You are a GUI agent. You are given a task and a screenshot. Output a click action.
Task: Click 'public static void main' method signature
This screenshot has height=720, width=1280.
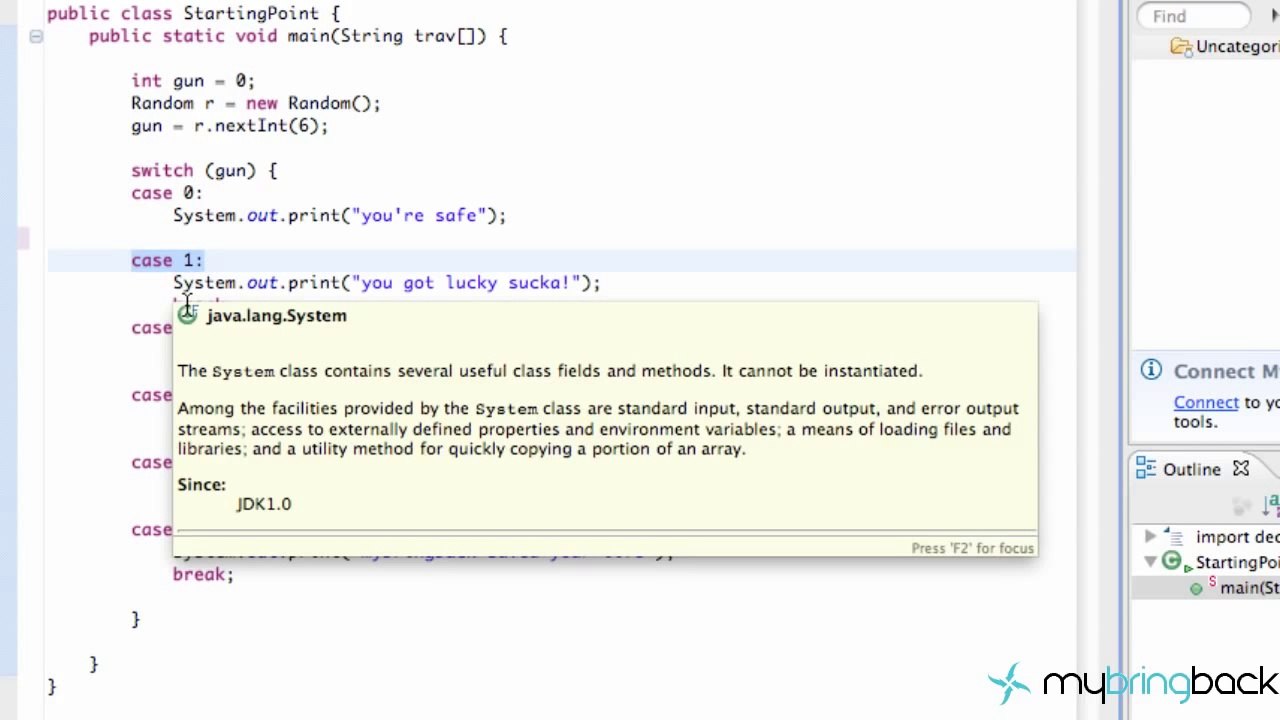(x=298, y=36)
